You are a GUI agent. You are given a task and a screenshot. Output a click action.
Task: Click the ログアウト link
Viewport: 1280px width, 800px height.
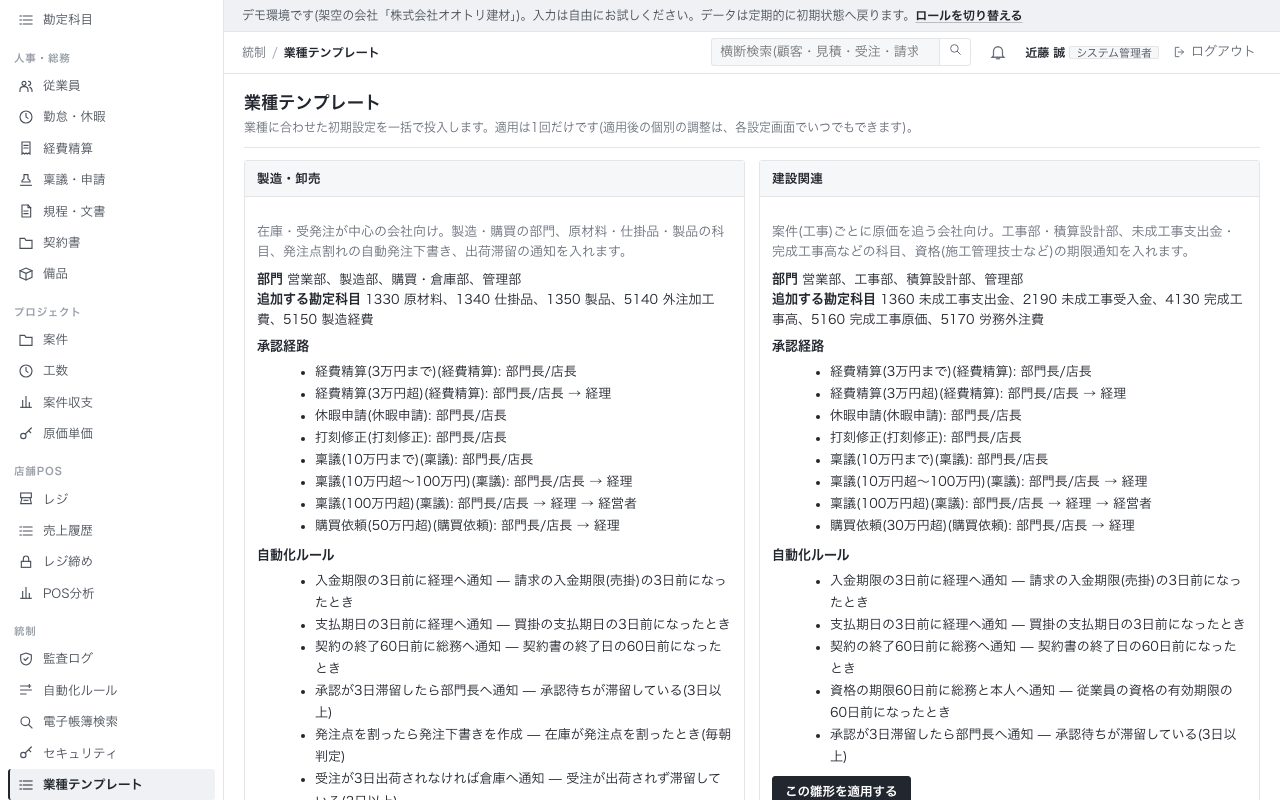1214,52
